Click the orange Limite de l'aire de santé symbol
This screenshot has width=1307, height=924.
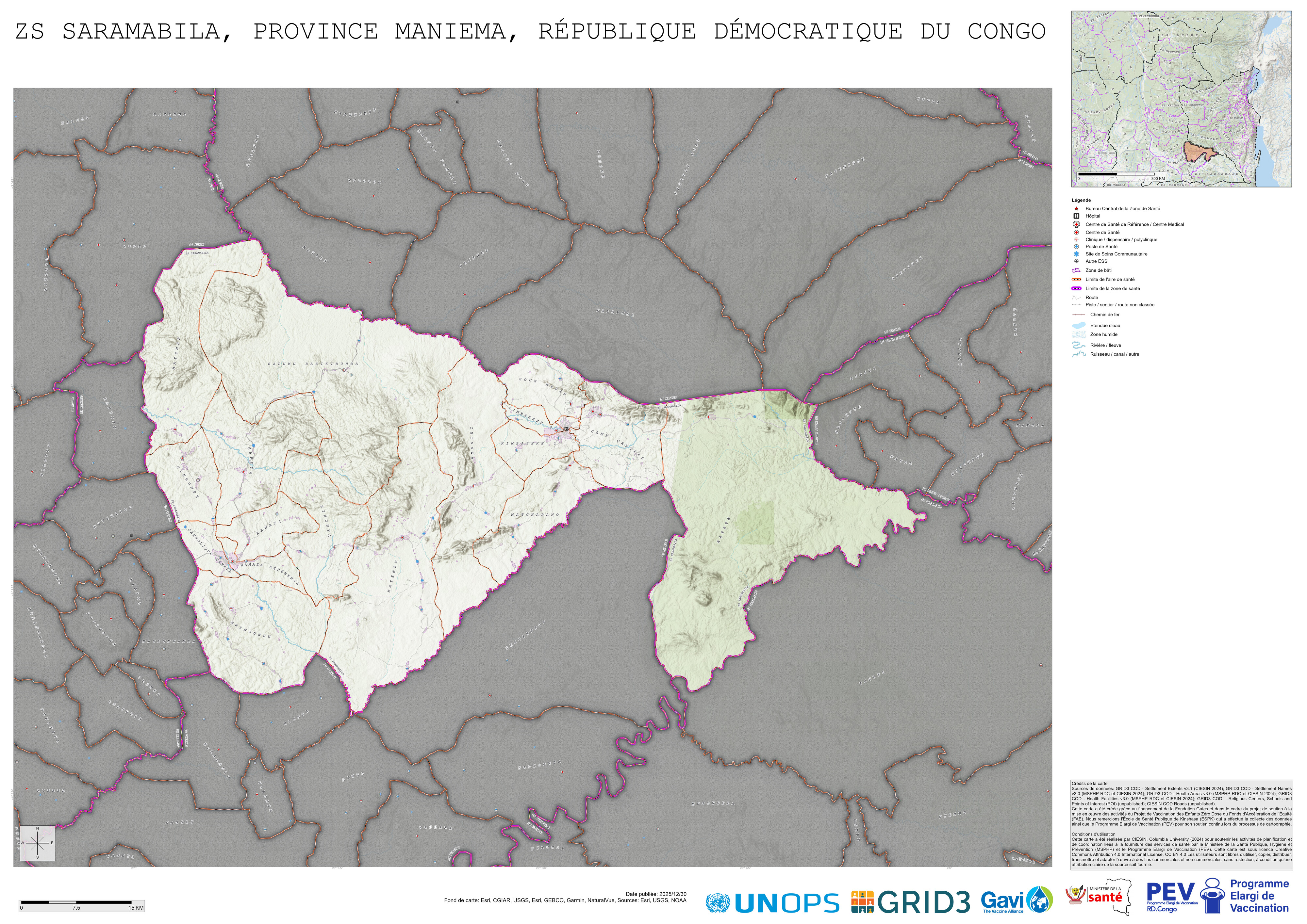coord(1076,280)
